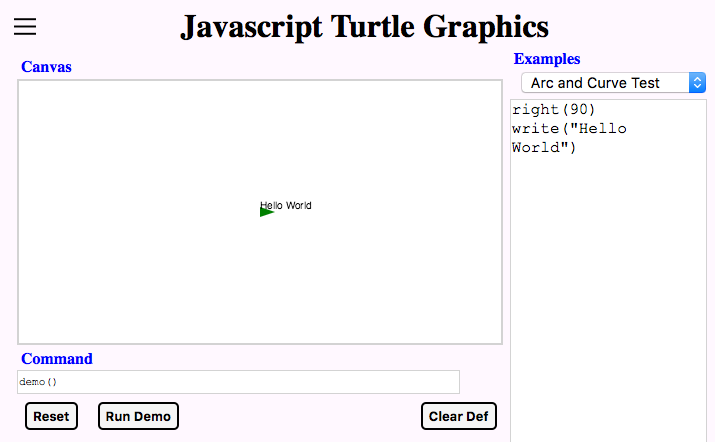Expand the Arc and Curve Test dropdown
715x442 pixels.
tap(613, 83)
